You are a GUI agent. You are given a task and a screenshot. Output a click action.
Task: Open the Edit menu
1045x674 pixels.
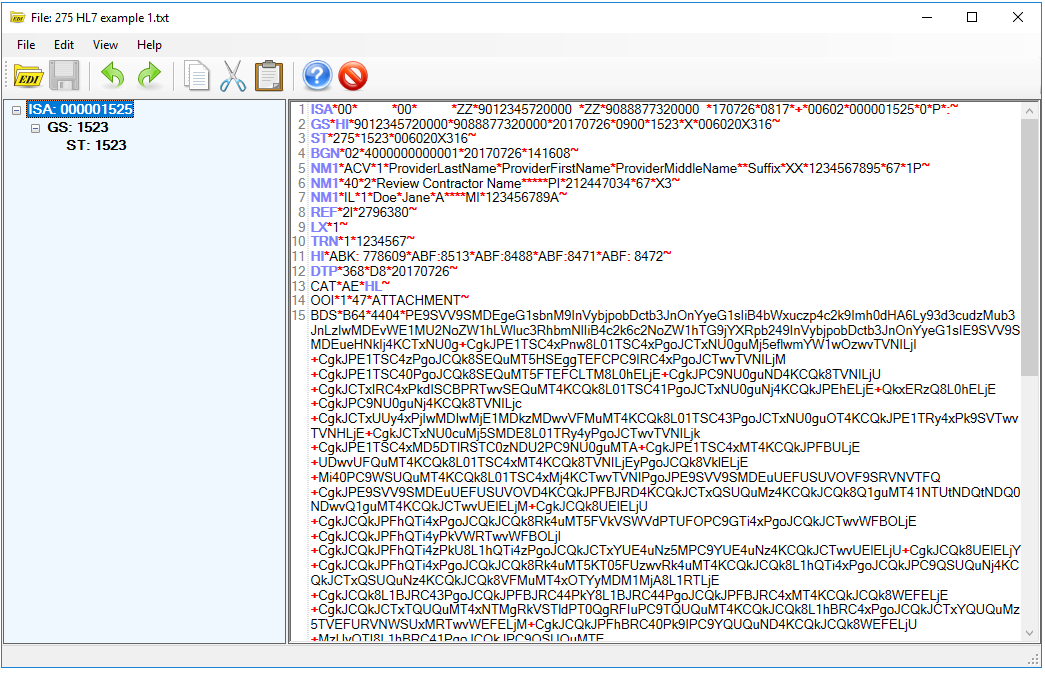(x=64, y=45)
